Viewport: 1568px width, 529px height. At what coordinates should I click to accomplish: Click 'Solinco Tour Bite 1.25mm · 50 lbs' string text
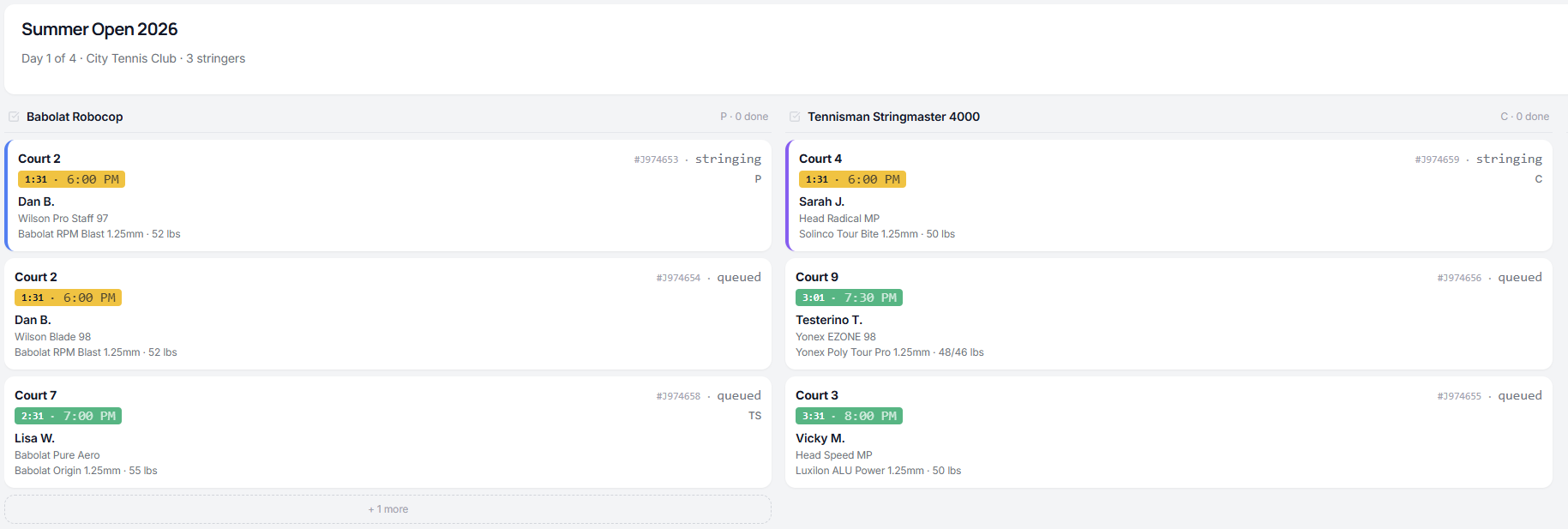point(877,234)
